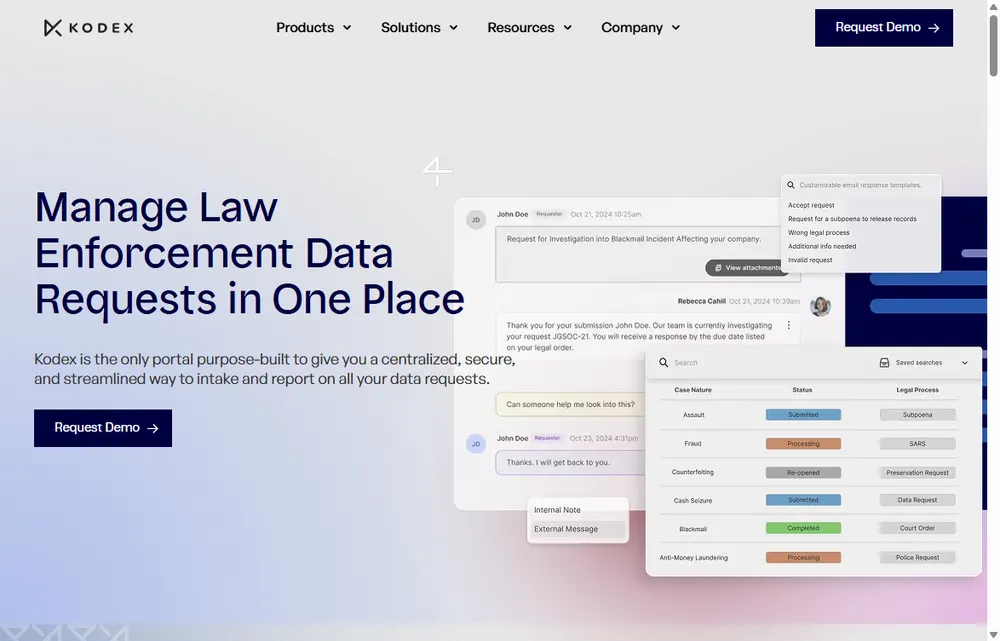
Task: Click the Saved searches label
Action: click(918, 363)
